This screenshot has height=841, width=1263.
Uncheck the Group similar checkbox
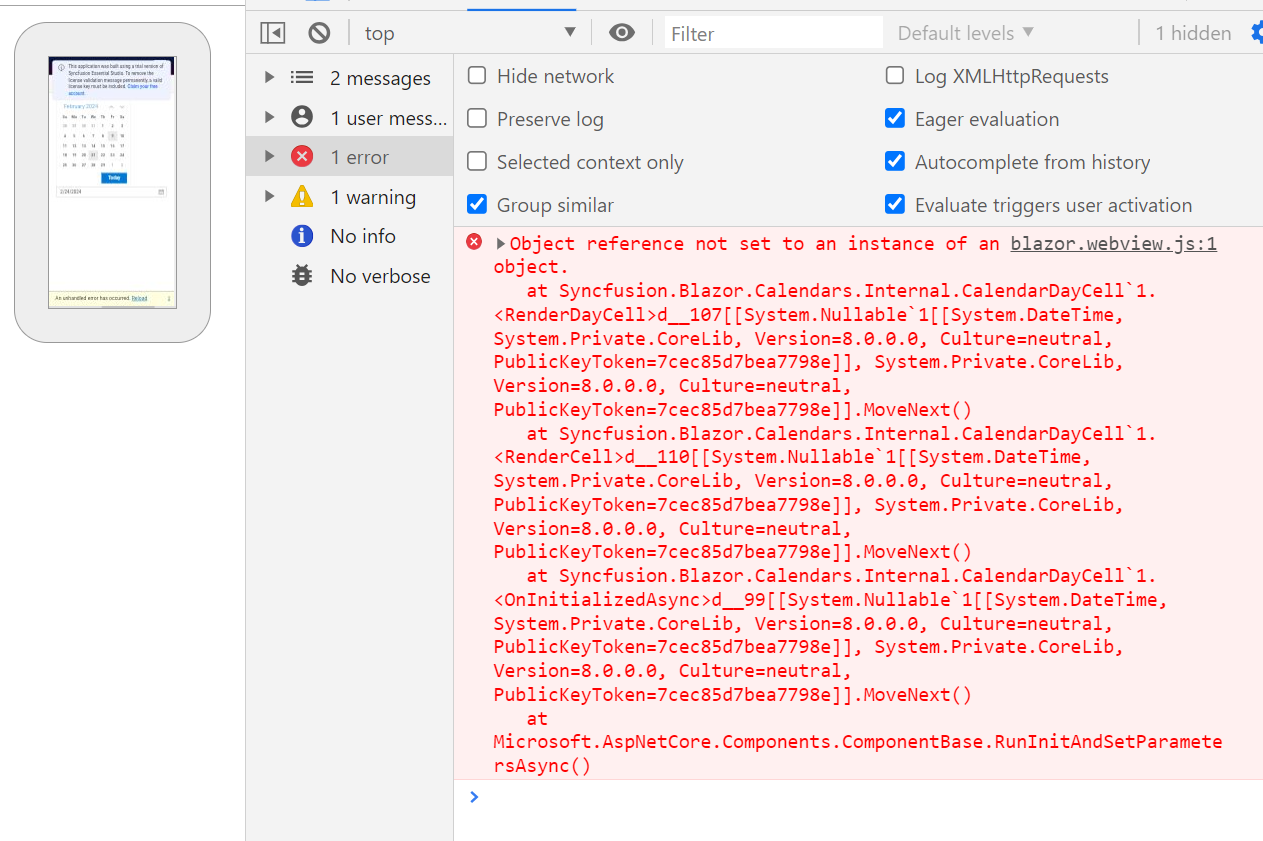point(478,205)
